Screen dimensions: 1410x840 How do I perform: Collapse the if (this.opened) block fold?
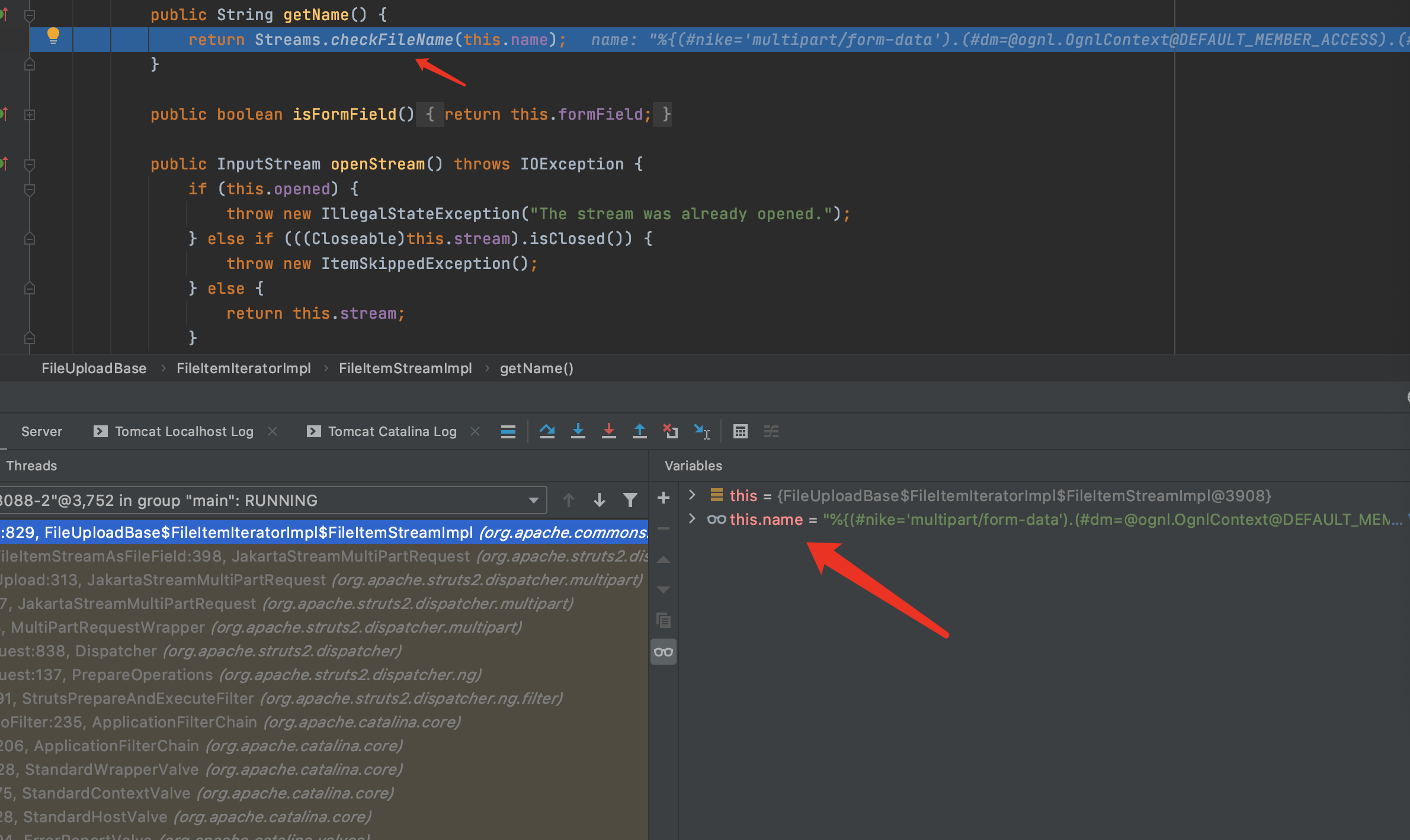coord(30,190)
